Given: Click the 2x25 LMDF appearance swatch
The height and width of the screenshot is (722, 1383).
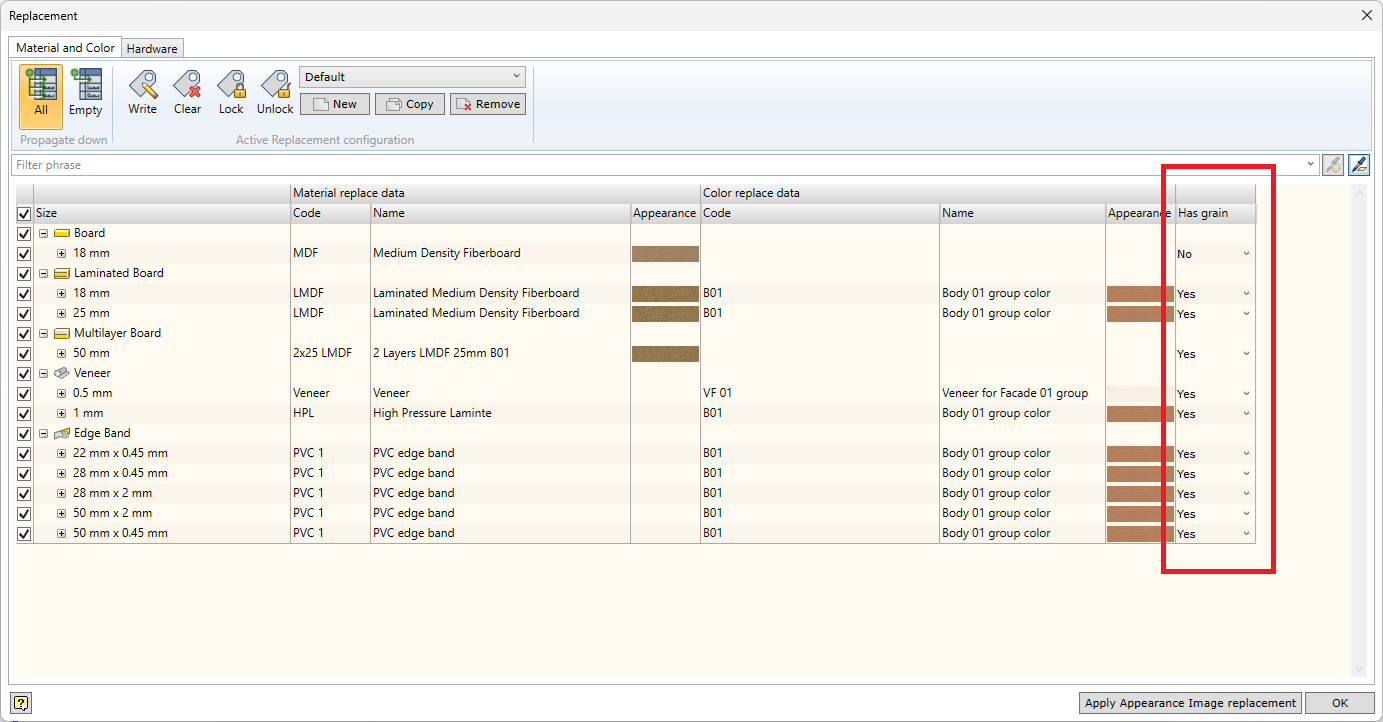Looking at the screenshot, I should pos(665,354).
